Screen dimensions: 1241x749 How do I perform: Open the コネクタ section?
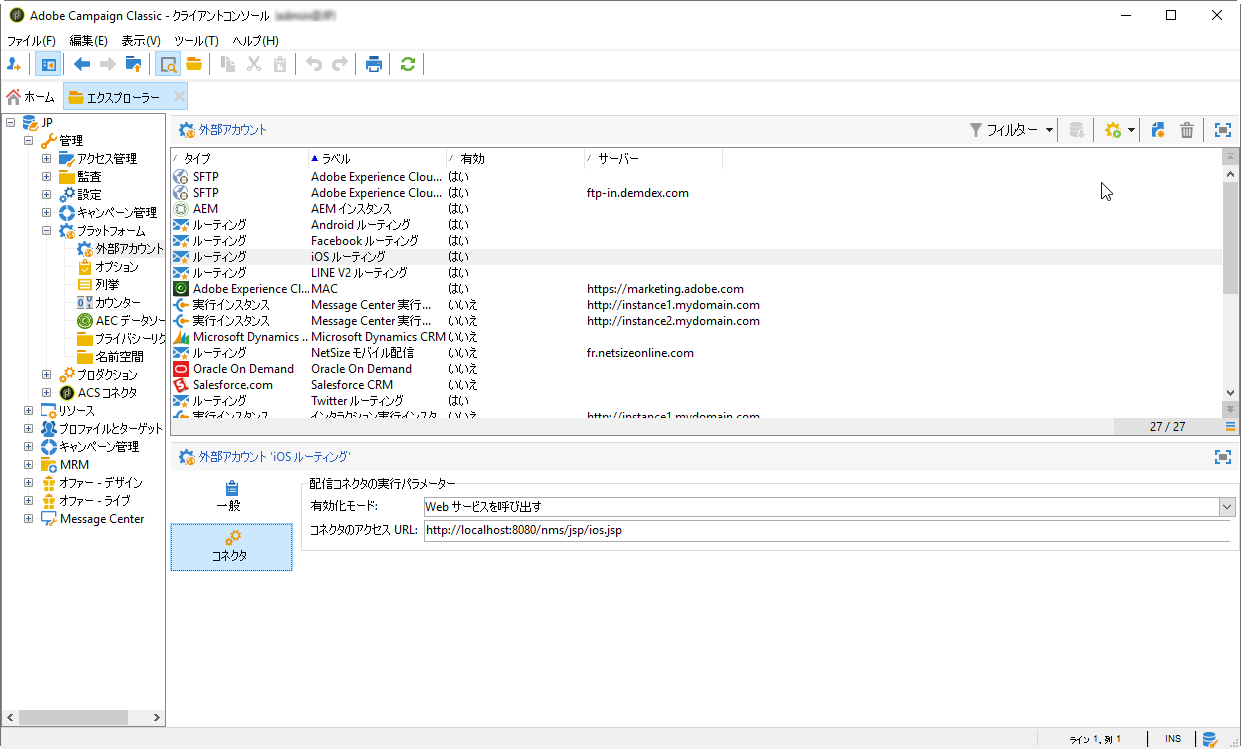[231, 546]
